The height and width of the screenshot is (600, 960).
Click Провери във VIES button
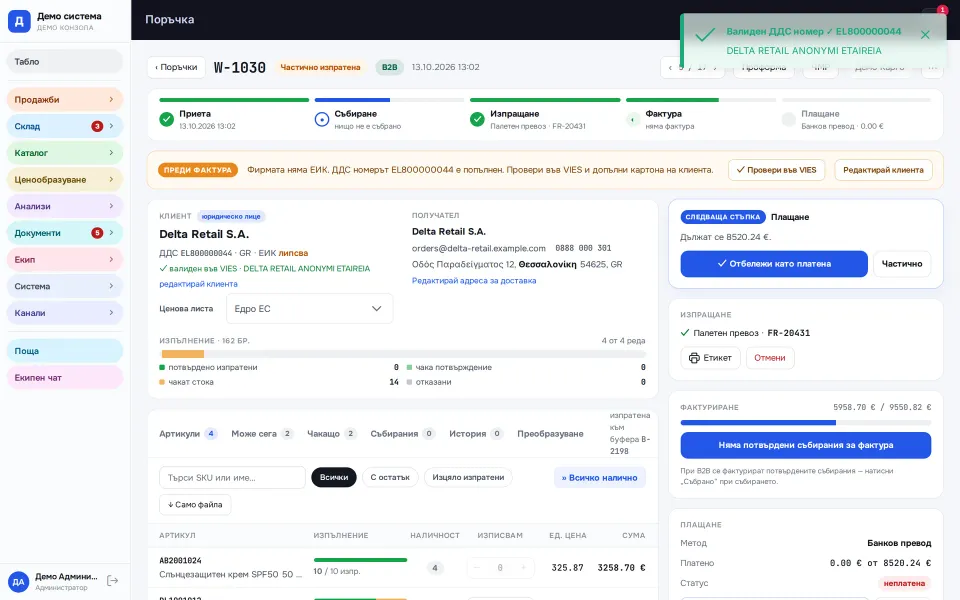(x=776, y=170)
